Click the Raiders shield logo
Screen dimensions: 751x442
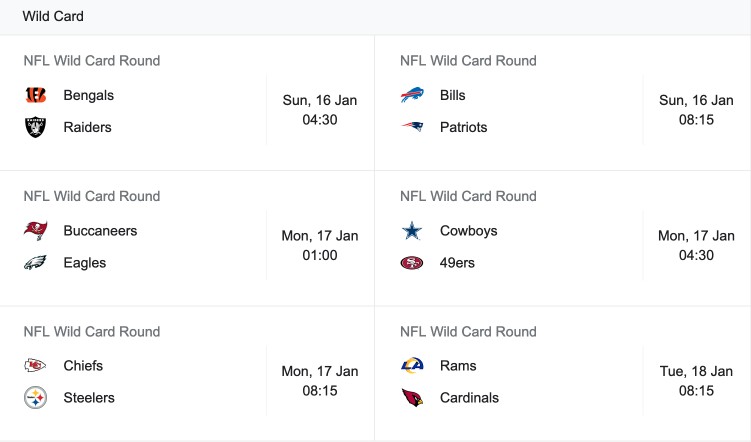click(35, 127)
